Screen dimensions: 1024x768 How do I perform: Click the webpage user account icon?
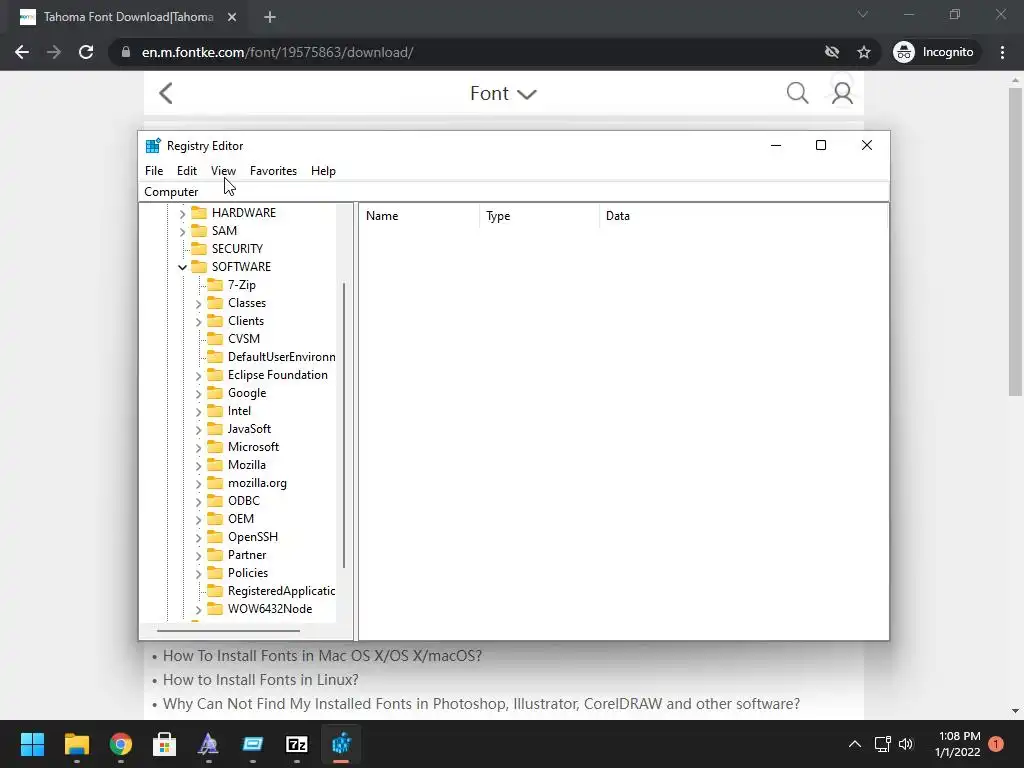point(842,93)
